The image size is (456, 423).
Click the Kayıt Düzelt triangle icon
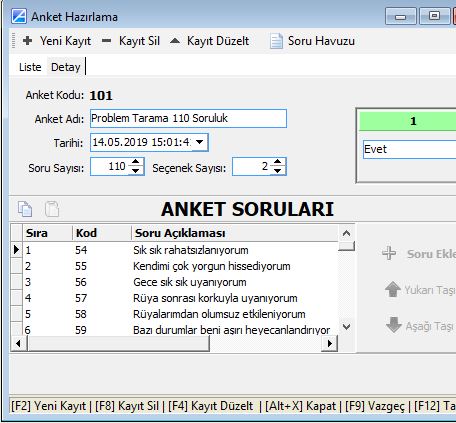click(175, 41)
